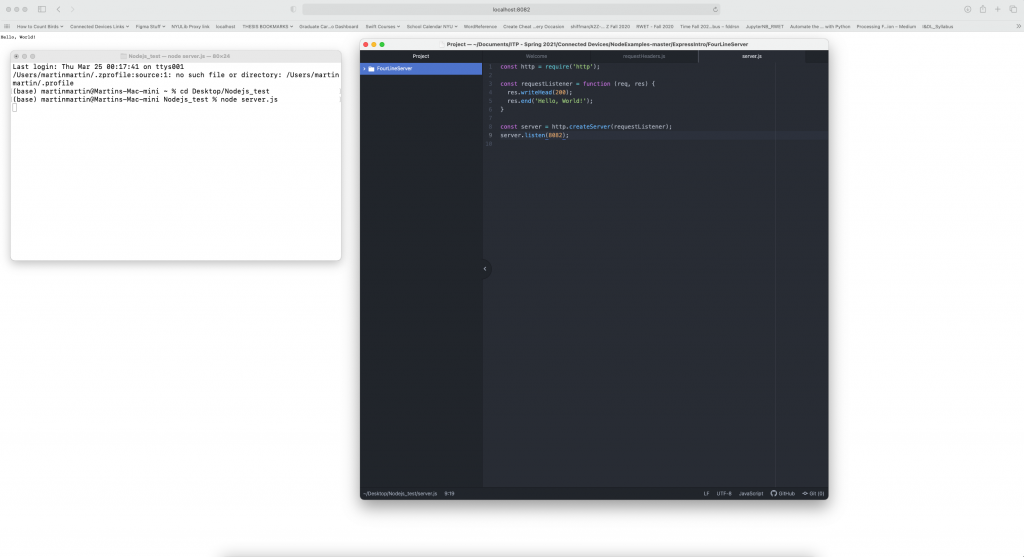Click the Safari sidebar toggle icon
Image resolution: width=1024 pixels, height=557 pixels.
(42, 9)
